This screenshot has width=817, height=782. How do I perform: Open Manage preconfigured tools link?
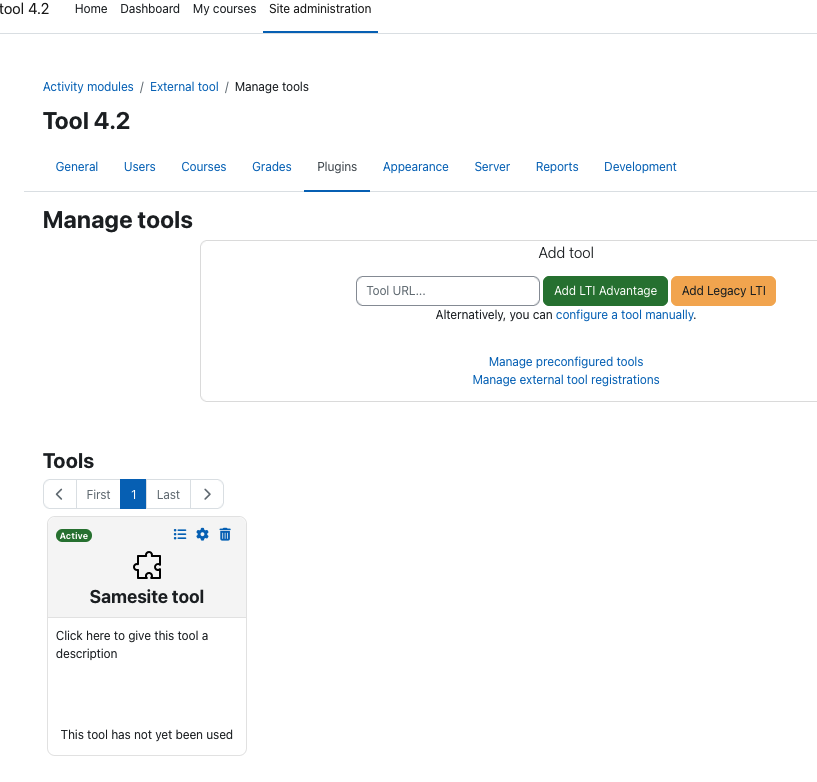566,362
